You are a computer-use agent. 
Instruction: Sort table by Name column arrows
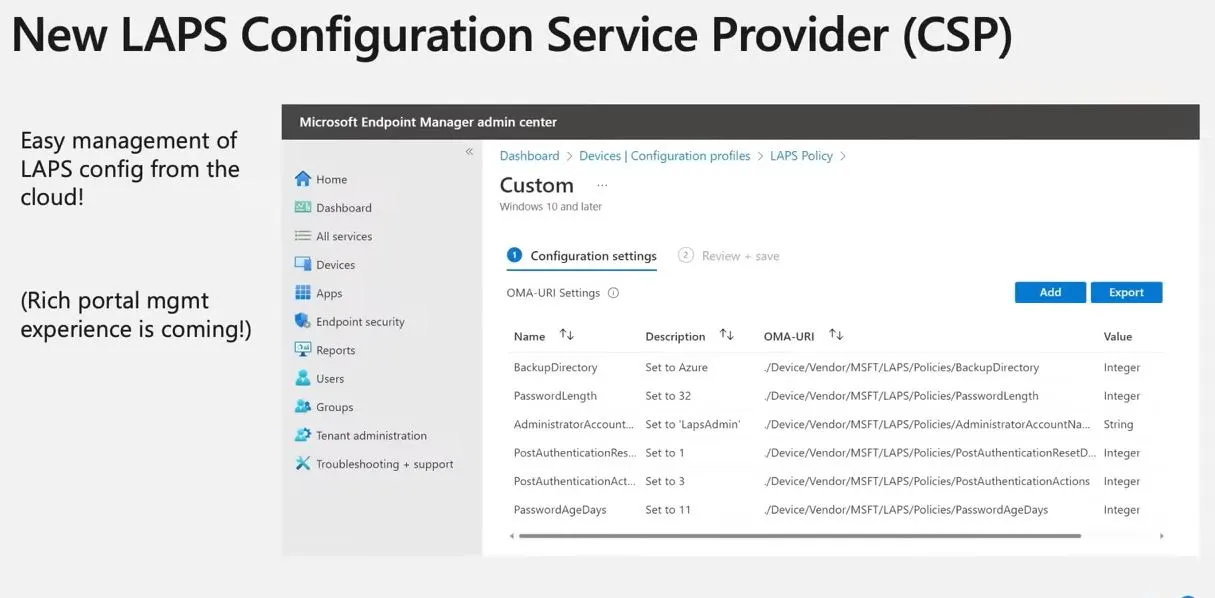coord(567,335)
